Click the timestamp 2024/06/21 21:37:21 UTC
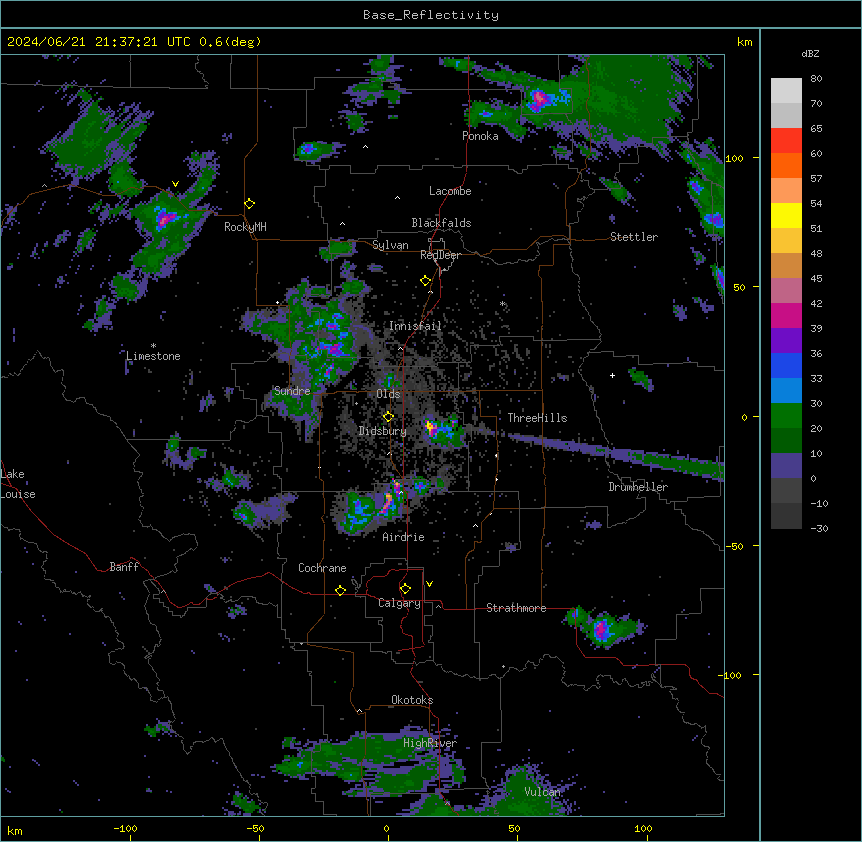Screen dimensions: 862x842 [x=99, y=42]
